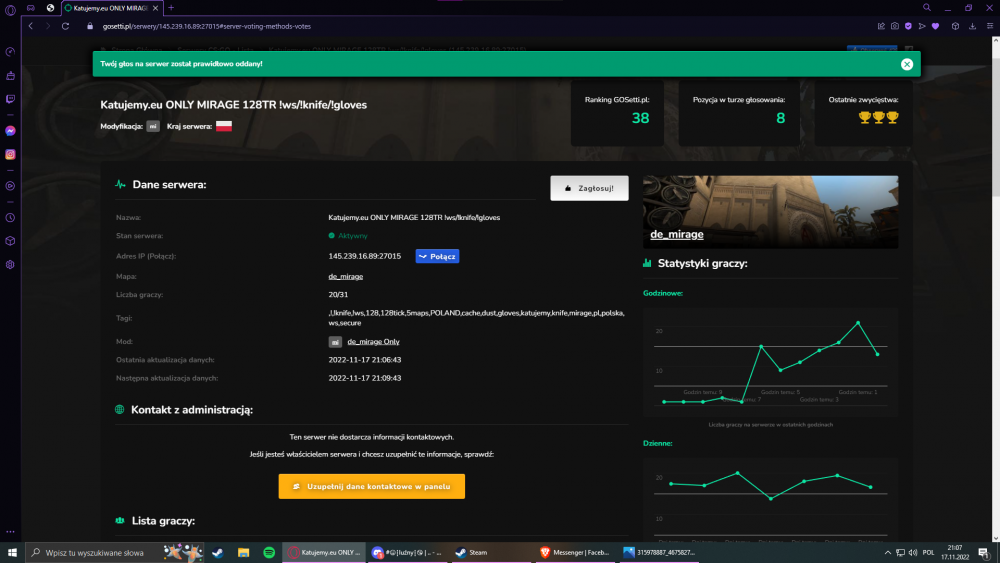Open the de_mirage Only mod link
This screenshot has height=563, width=1000.
point(373,342)
